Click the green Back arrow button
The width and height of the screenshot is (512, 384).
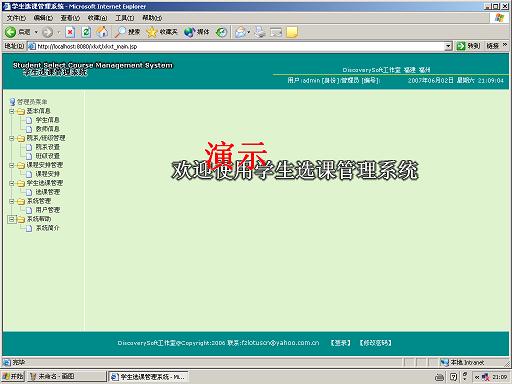10,32
